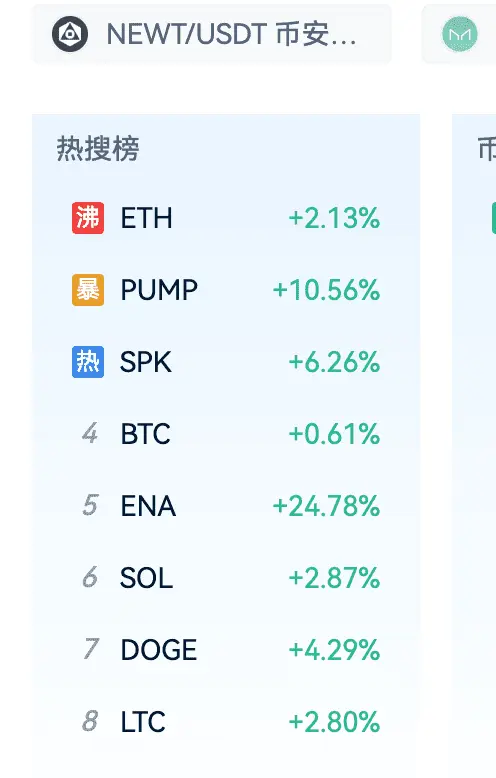This screenshot has height=778, width=496.
Task: Click the blue 热 badge beside SPK
Action: 88,362
